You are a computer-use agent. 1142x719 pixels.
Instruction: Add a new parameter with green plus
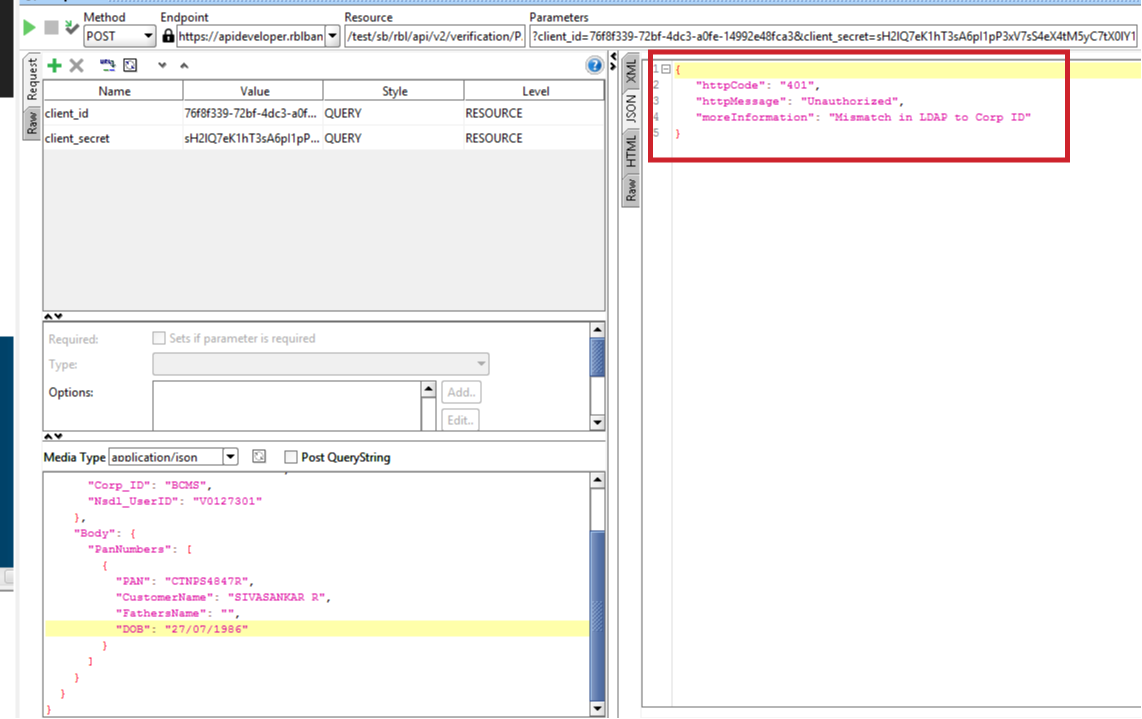[x=55, y=66]
